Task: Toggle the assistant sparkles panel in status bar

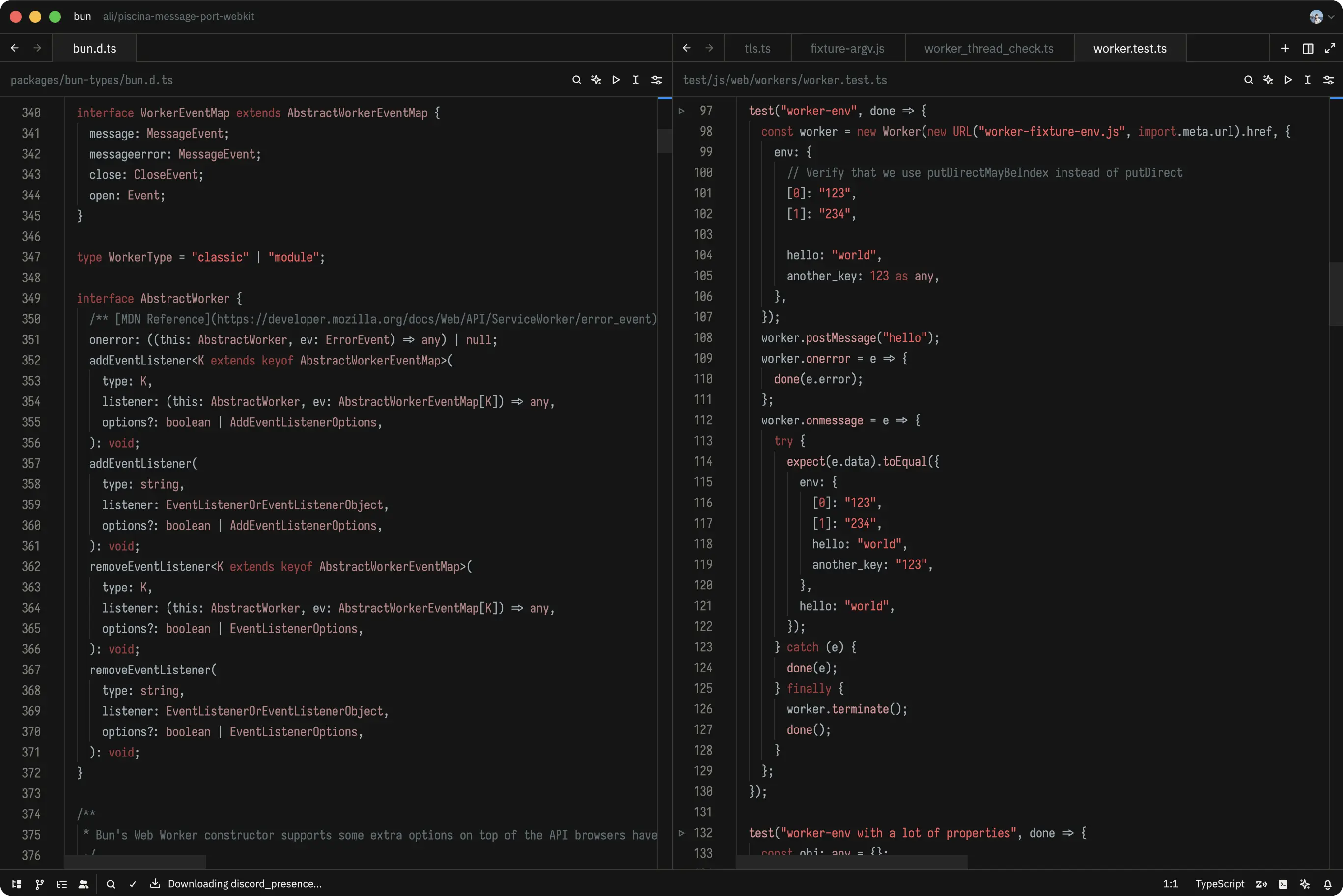Action: point(1305,883)
